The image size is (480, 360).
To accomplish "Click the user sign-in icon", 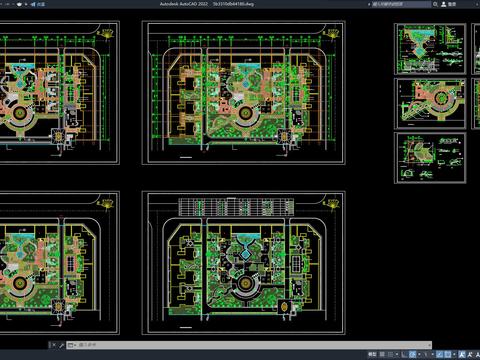I will (x=444, y=4).
